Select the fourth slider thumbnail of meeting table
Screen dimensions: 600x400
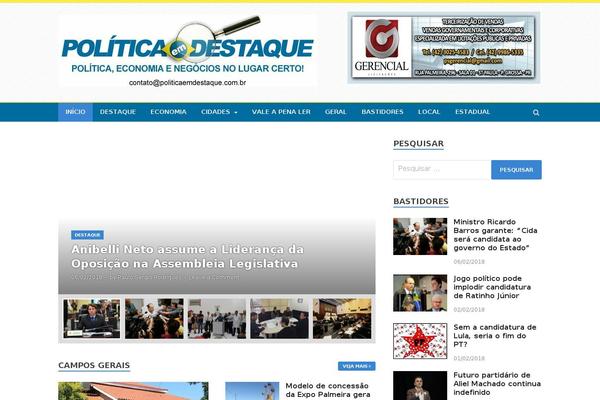click(279, 318)
